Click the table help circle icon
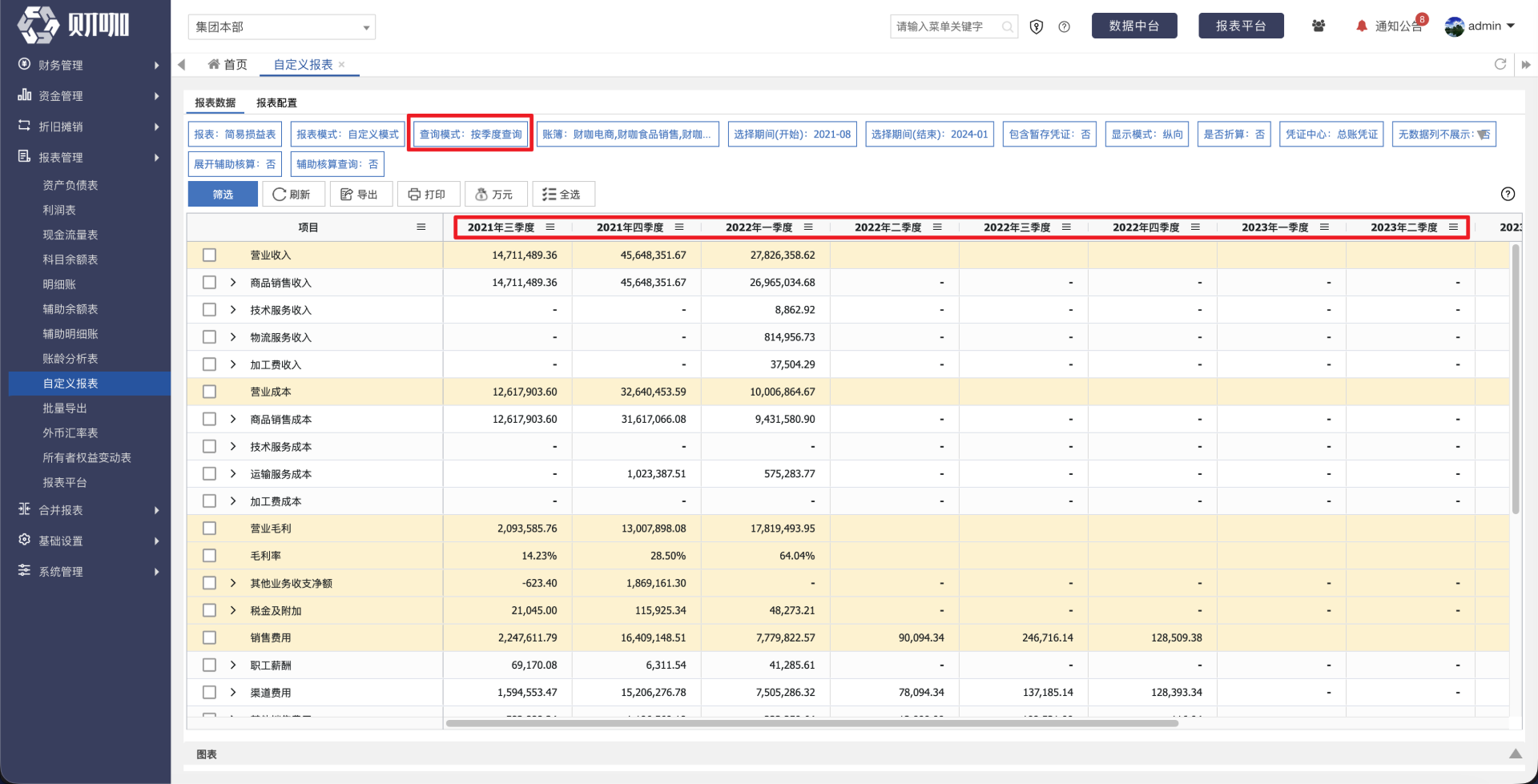Image resolution: width=1538 pixels, height=784 pixels. (x=1508, y=194)
